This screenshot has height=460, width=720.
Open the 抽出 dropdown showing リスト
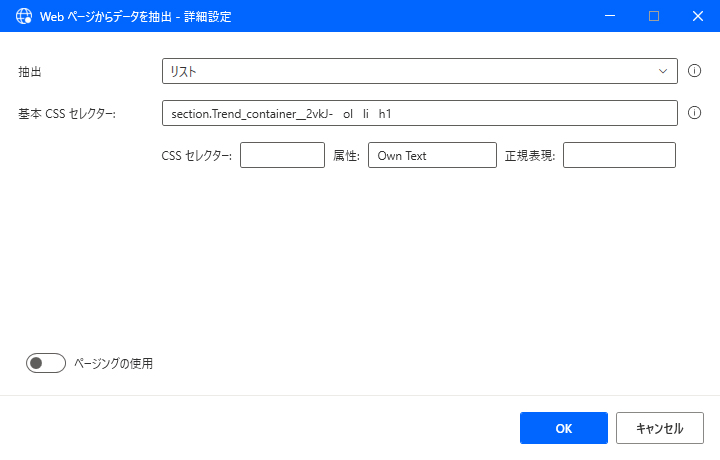(419, 71)
